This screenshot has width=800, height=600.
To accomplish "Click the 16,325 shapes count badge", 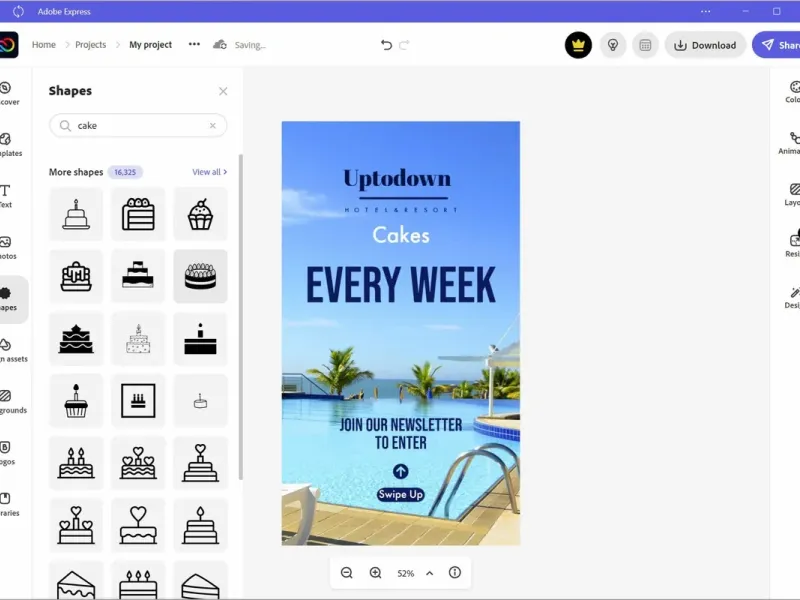I will (125, 172).
